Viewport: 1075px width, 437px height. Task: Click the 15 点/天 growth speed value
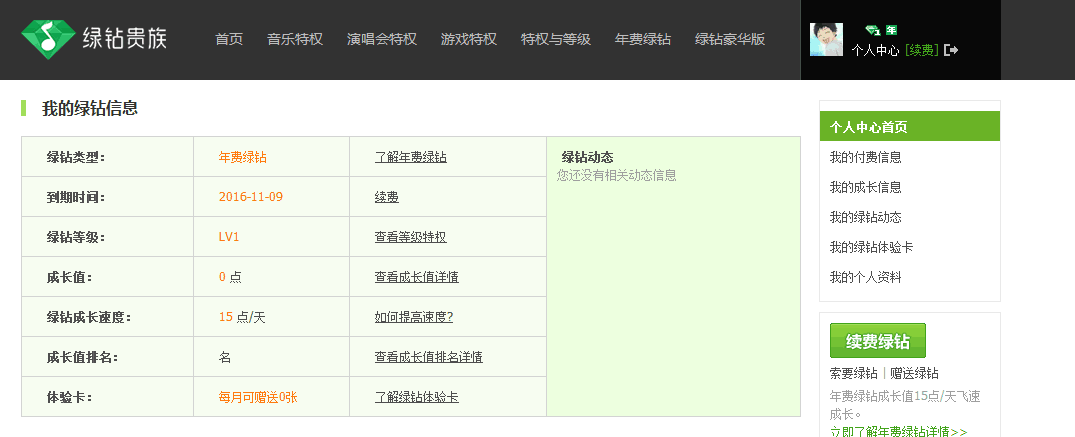tap(242, 317)
